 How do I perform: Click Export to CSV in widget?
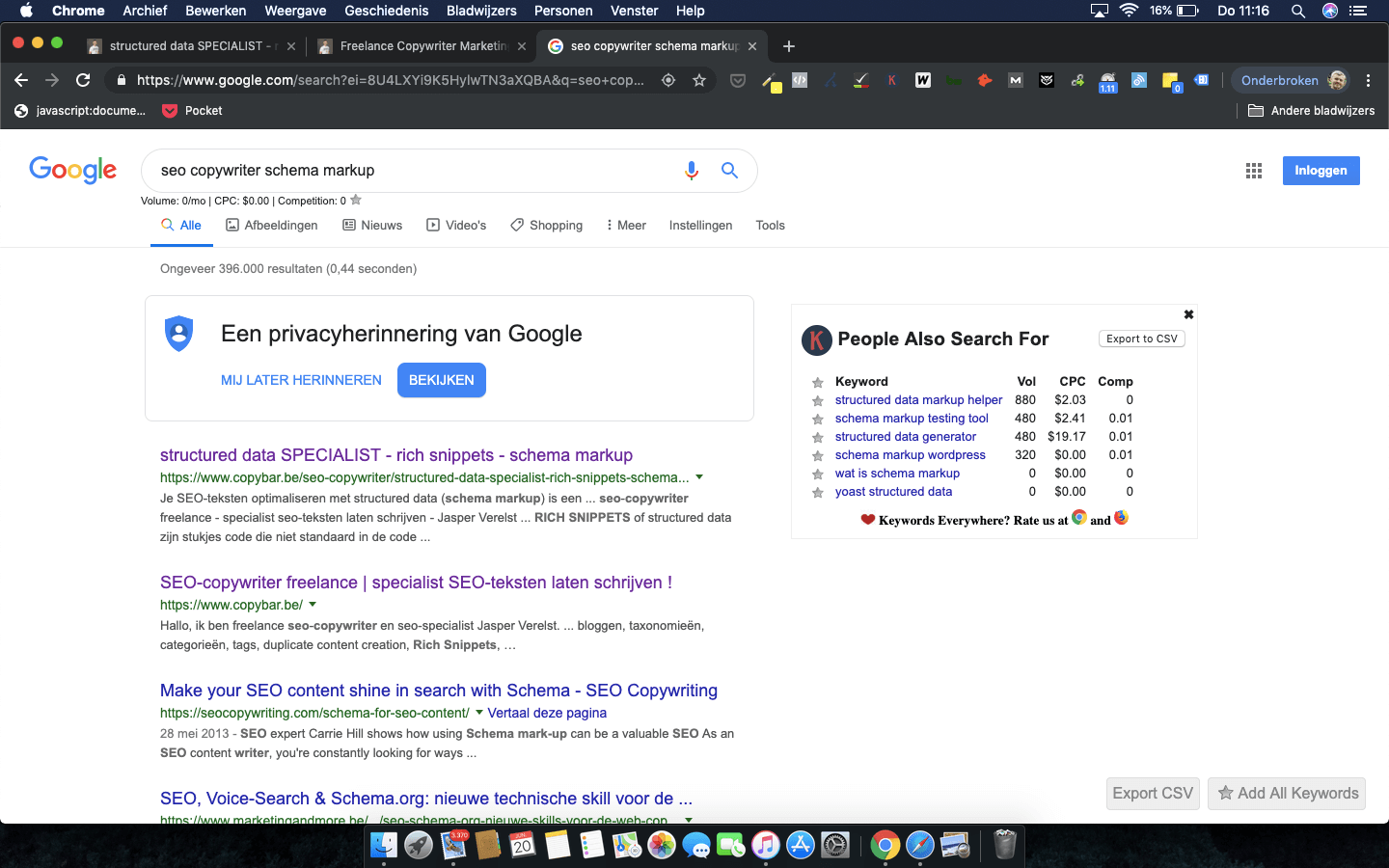pos(1141,339)
